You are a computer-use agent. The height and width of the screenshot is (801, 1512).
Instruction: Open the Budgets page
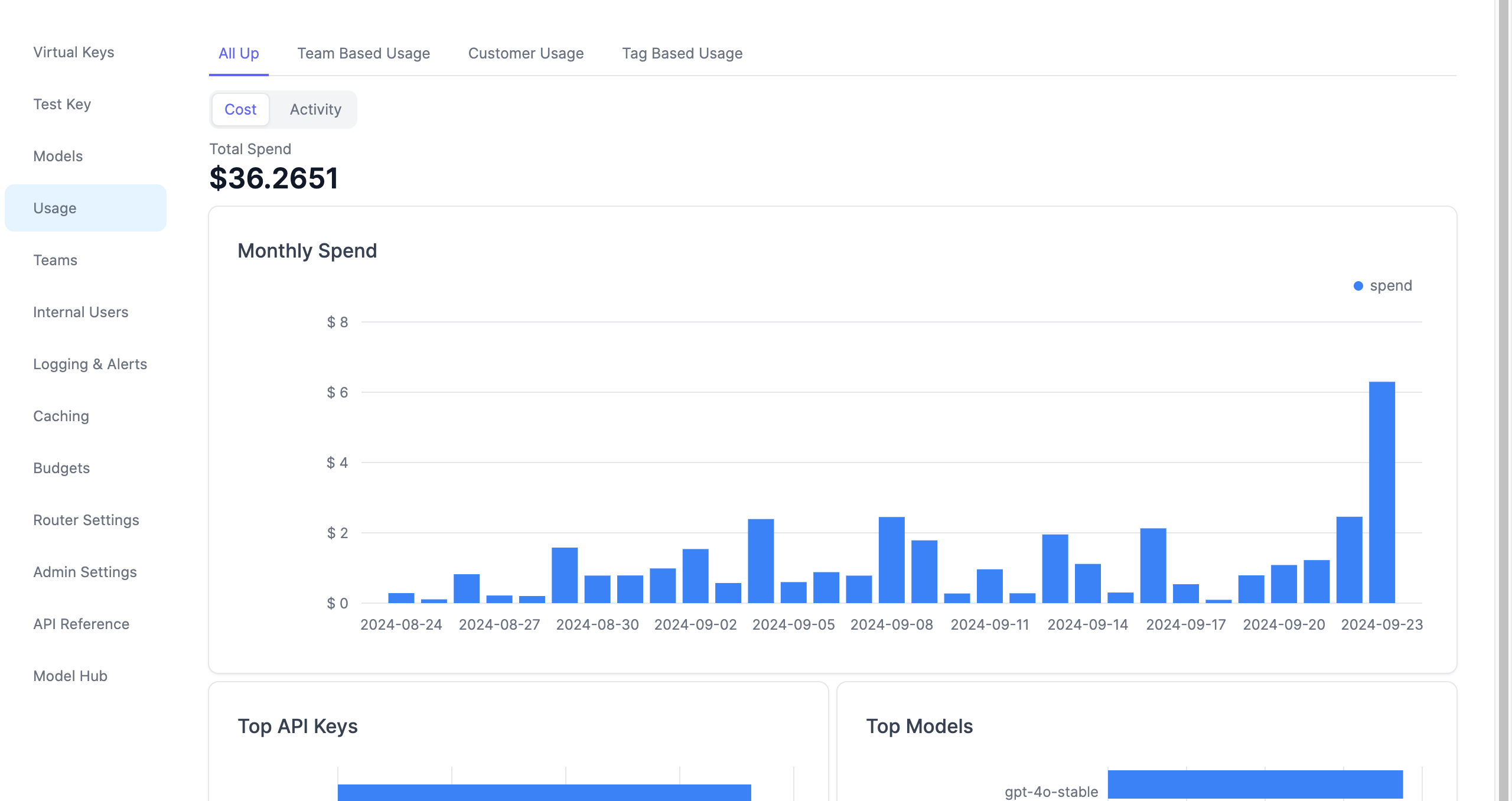pos(61,468)
